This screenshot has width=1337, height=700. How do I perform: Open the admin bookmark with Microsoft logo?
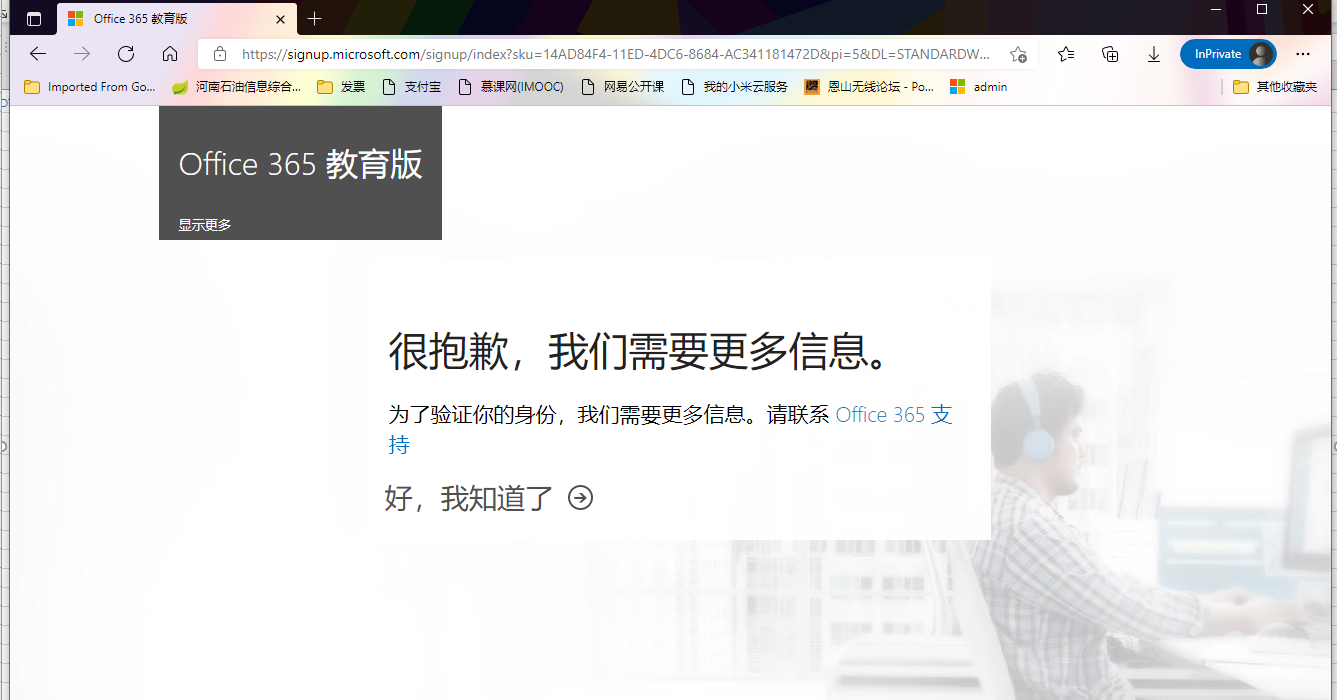(x=979, y=87)
